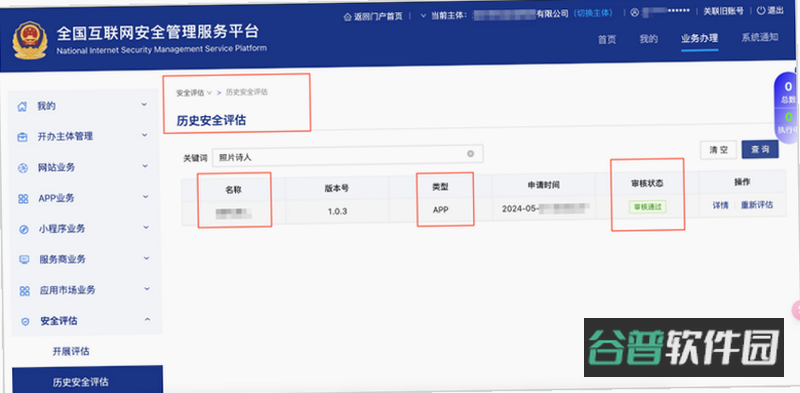The height and width of the screenshot is (393, 800).
Task: Click the 服务商业务 monitor icon
Action: click(24, 260)
